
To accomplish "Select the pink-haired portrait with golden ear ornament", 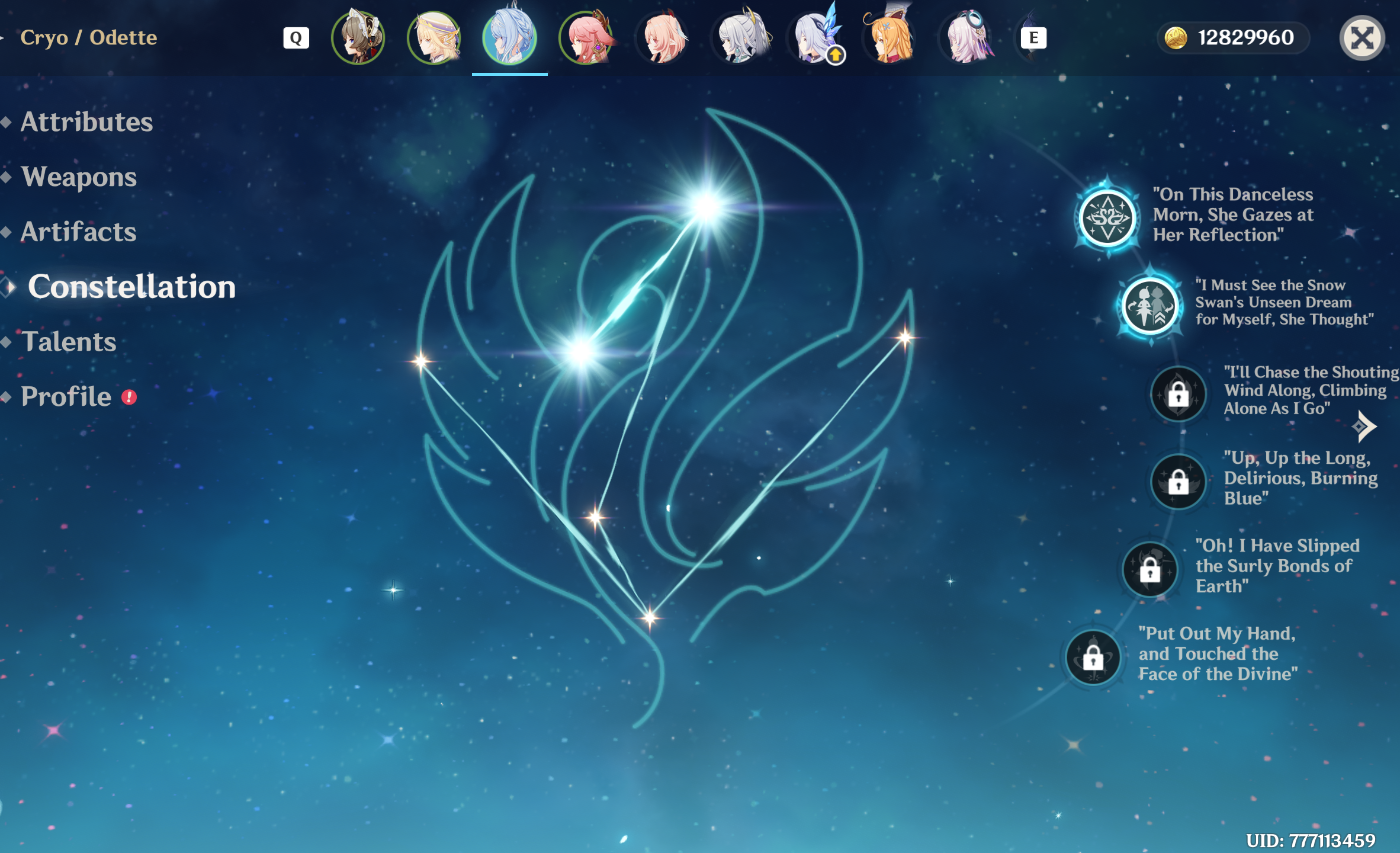I will tap(586, 38).
